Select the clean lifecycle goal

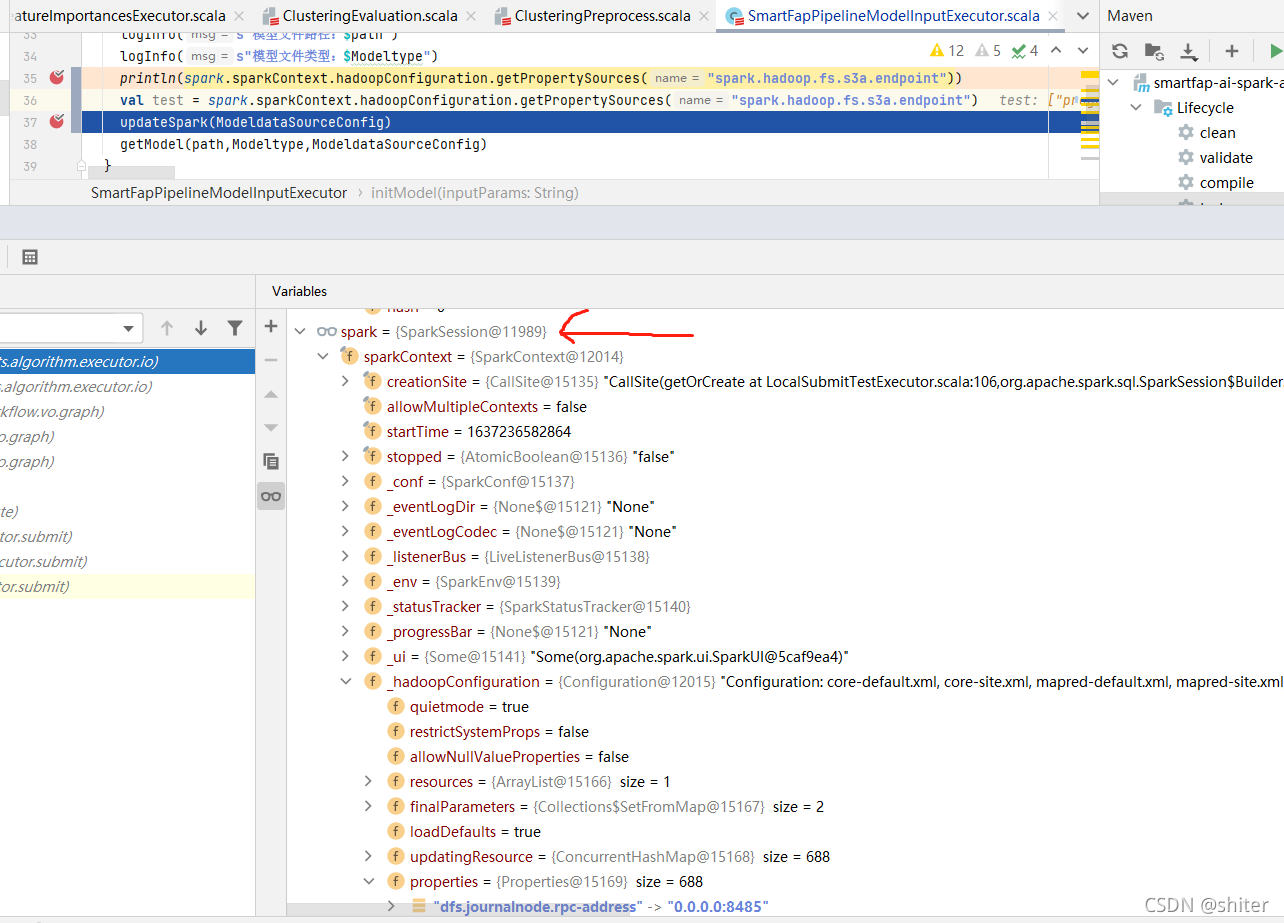(x=1217, y=133)
